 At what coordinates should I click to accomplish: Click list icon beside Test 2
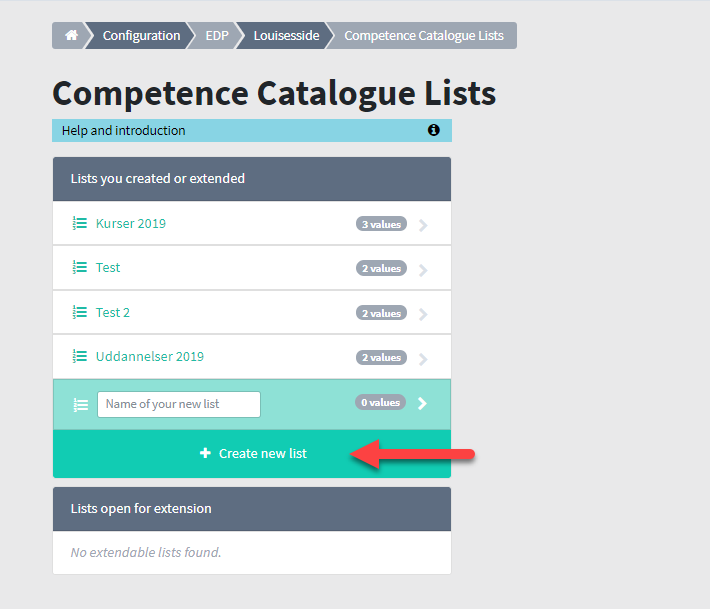click(x=80, y=312)
